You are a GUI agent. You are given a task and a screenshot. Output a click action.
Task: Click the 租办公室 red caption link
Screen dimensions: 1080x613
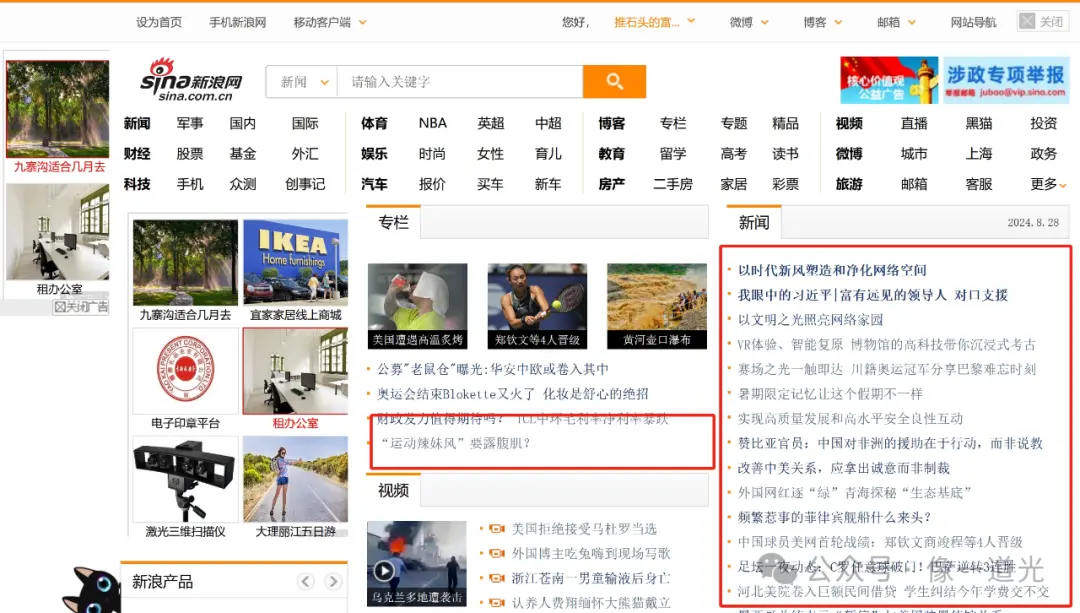[295, 423]
